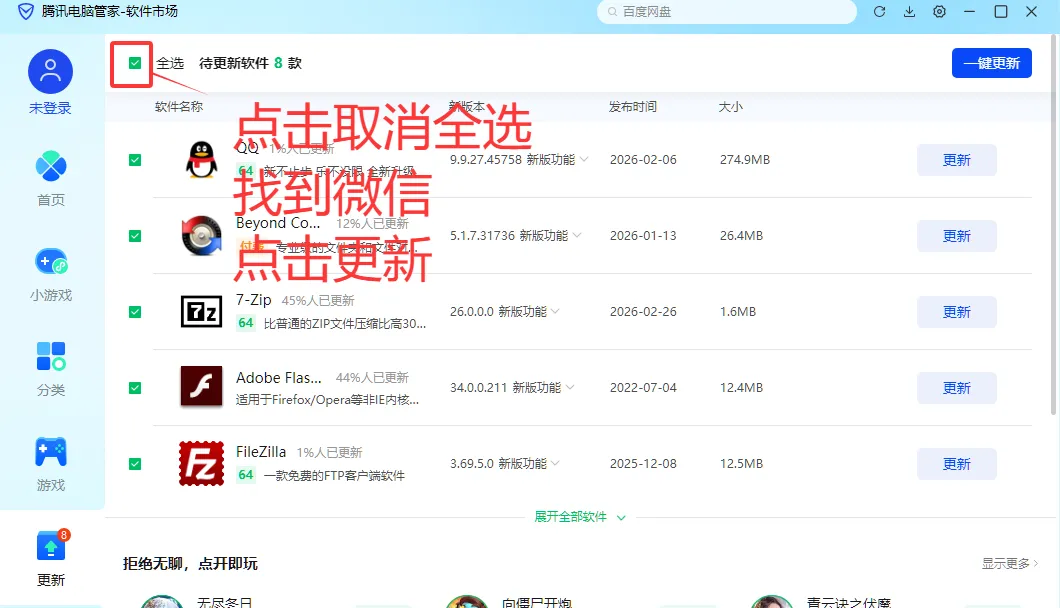Click 更新 button for 7-Zip
Screen dimensions: 1060x608
pos(957,311)
